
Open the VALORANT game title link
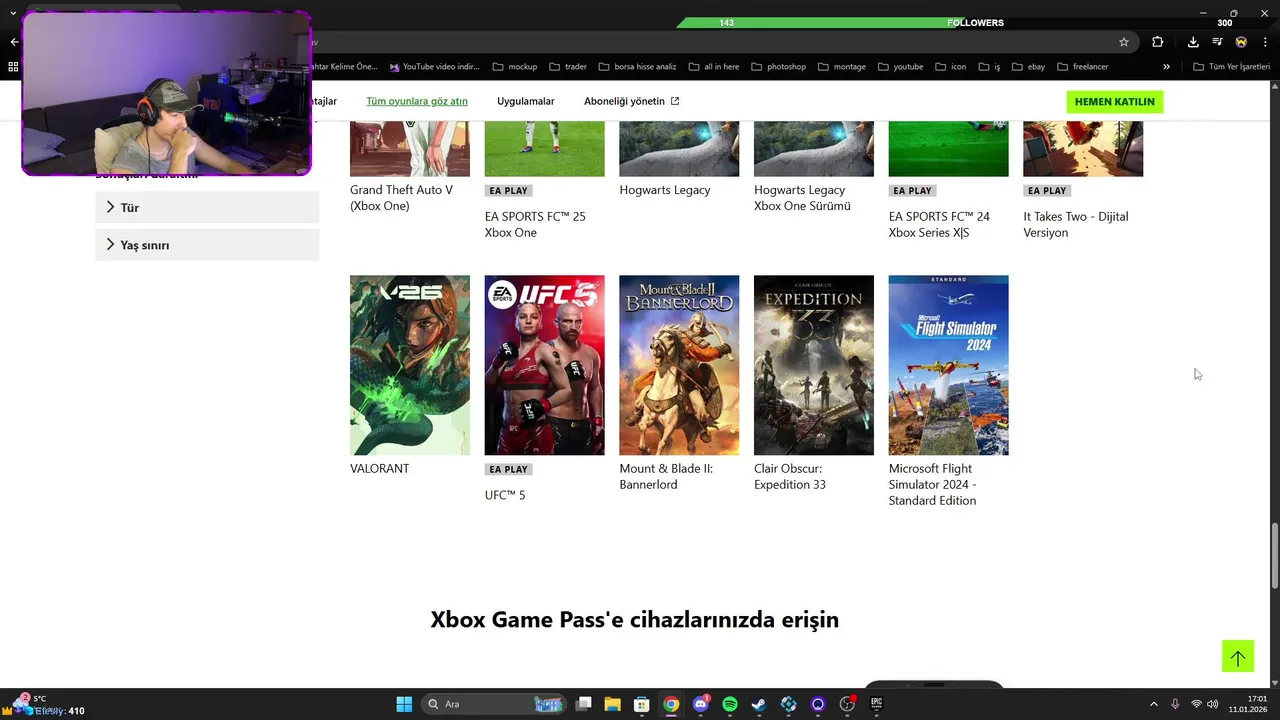click(380, 468)
